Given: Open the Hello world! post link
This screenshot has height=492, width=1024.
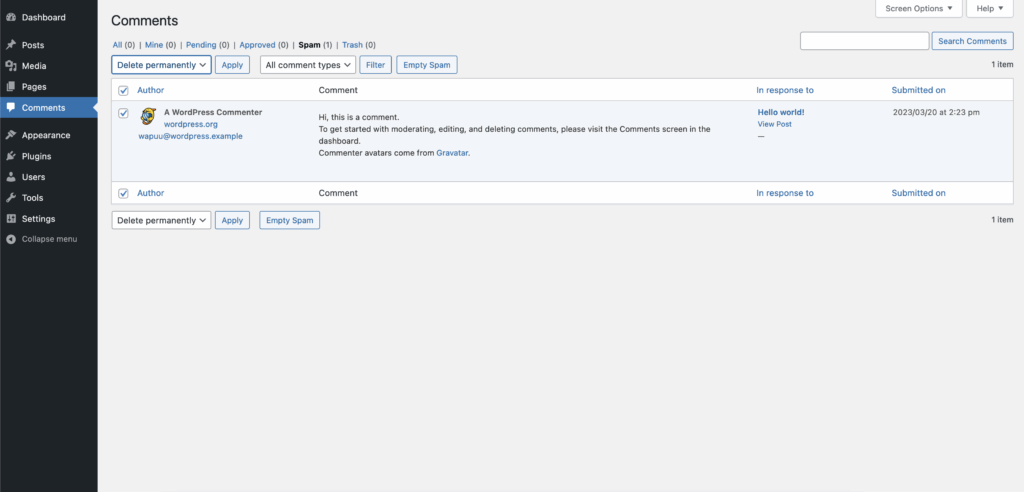Looking at the screenshot, I should [x=781, y=112].
